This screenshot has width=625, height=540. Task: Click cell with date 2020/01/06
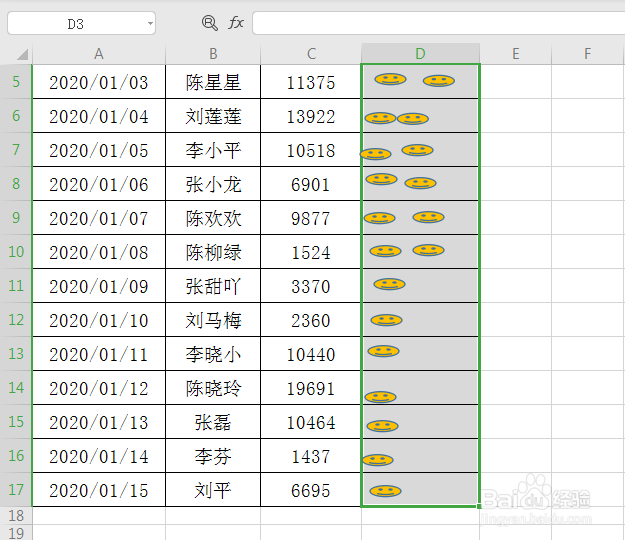pos(98,184)
